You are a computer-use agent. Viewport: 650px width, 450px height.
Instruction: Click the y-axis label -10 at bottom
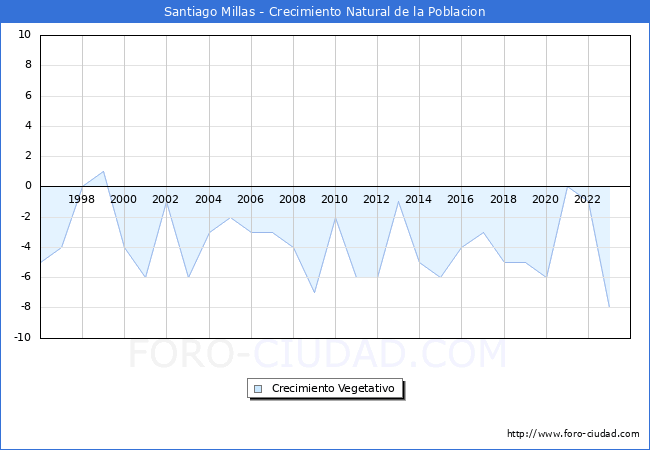pos(22,338)
